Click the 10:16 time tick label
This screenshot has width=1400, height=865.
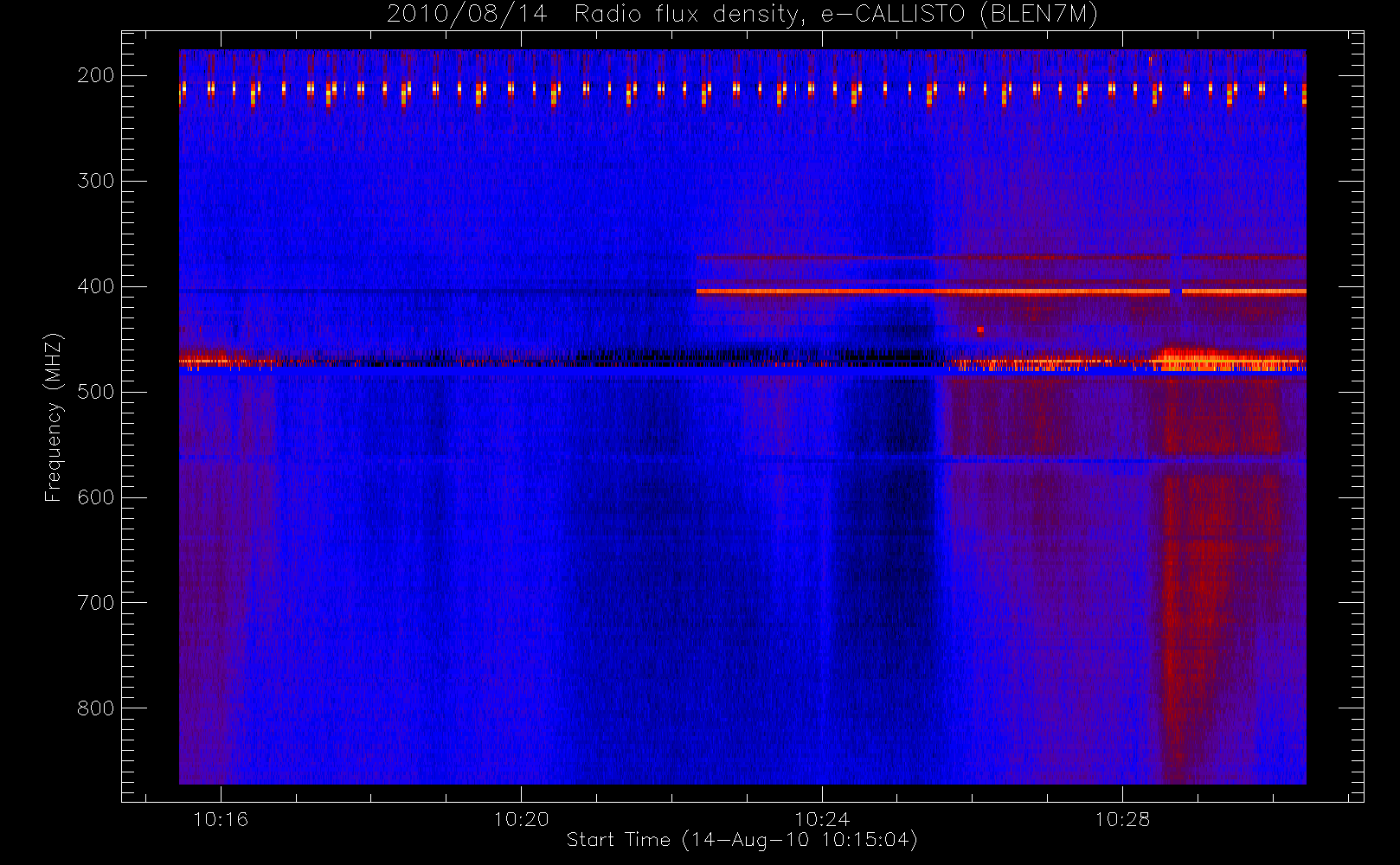point(221,819)
